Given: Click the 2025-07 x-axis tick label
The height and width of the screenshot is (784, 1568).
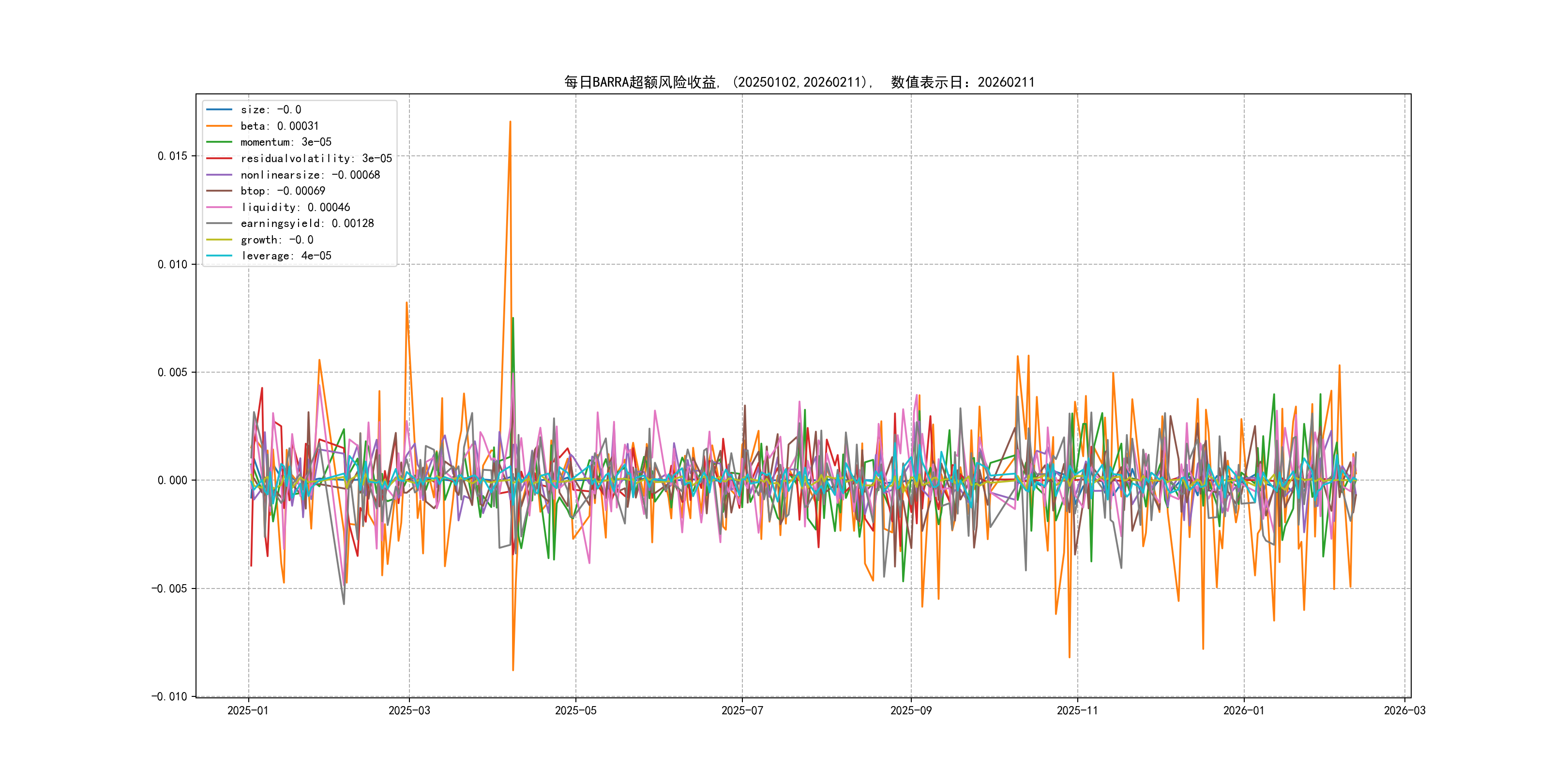Looking at the screenshot, I should (x=742, y=710).
